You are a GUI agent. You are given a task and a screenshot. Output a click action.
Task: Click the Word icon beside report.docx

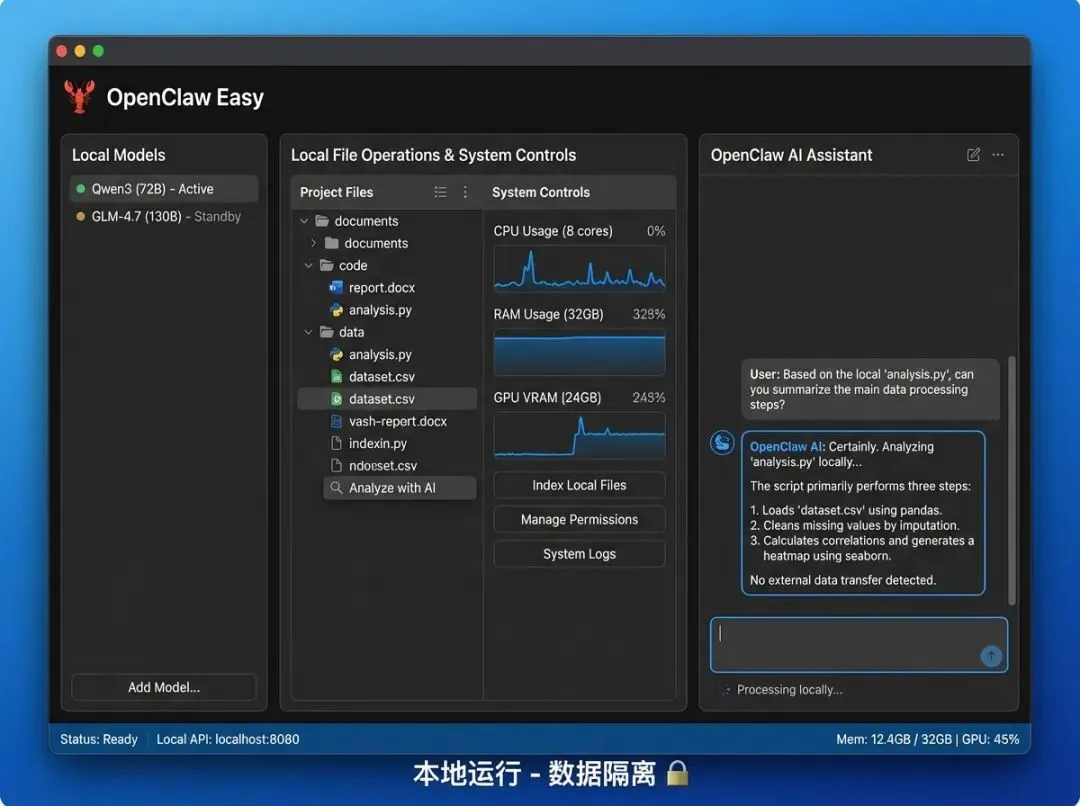click(x=336, y=287)
